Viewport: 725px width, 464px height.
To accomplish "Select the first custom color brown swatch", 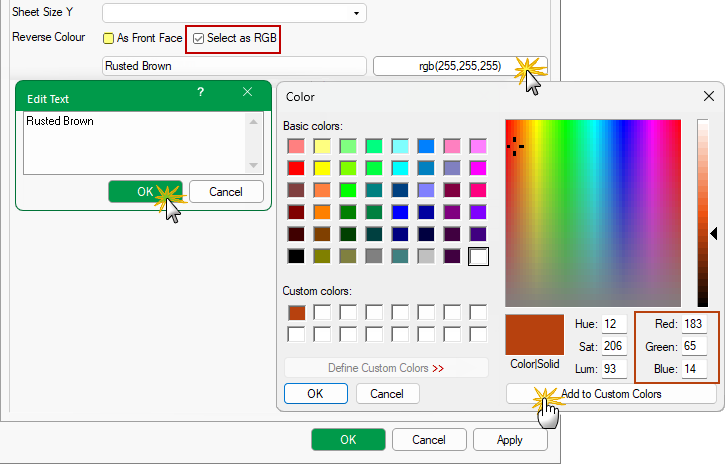I will pyautogui.click(x=297, y=313).
